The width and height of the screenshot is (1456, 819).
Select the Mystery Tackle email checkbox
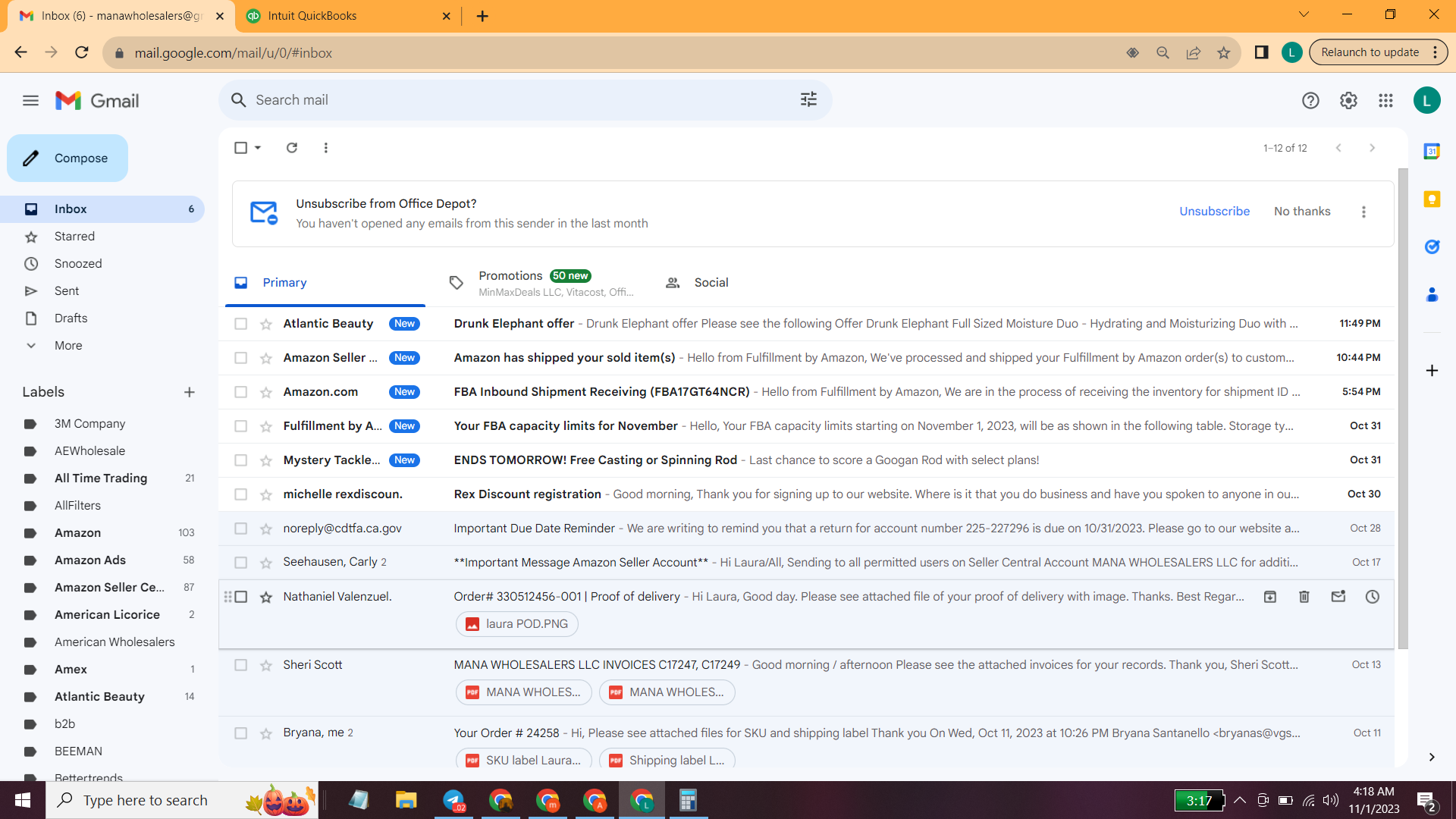click(240, 460)
